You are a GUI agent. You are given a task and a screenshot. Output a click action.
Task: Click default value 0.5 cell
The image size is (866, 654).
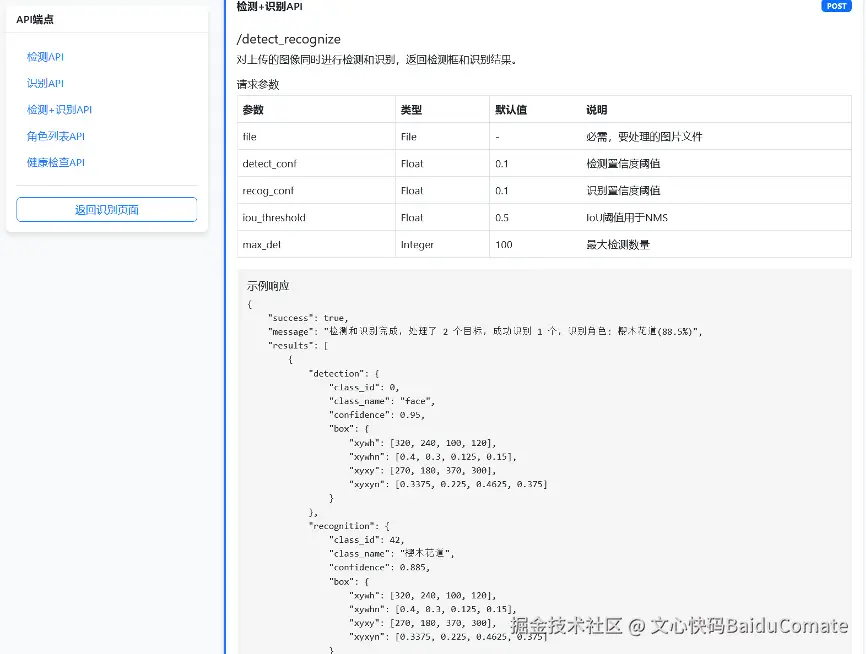535,218
